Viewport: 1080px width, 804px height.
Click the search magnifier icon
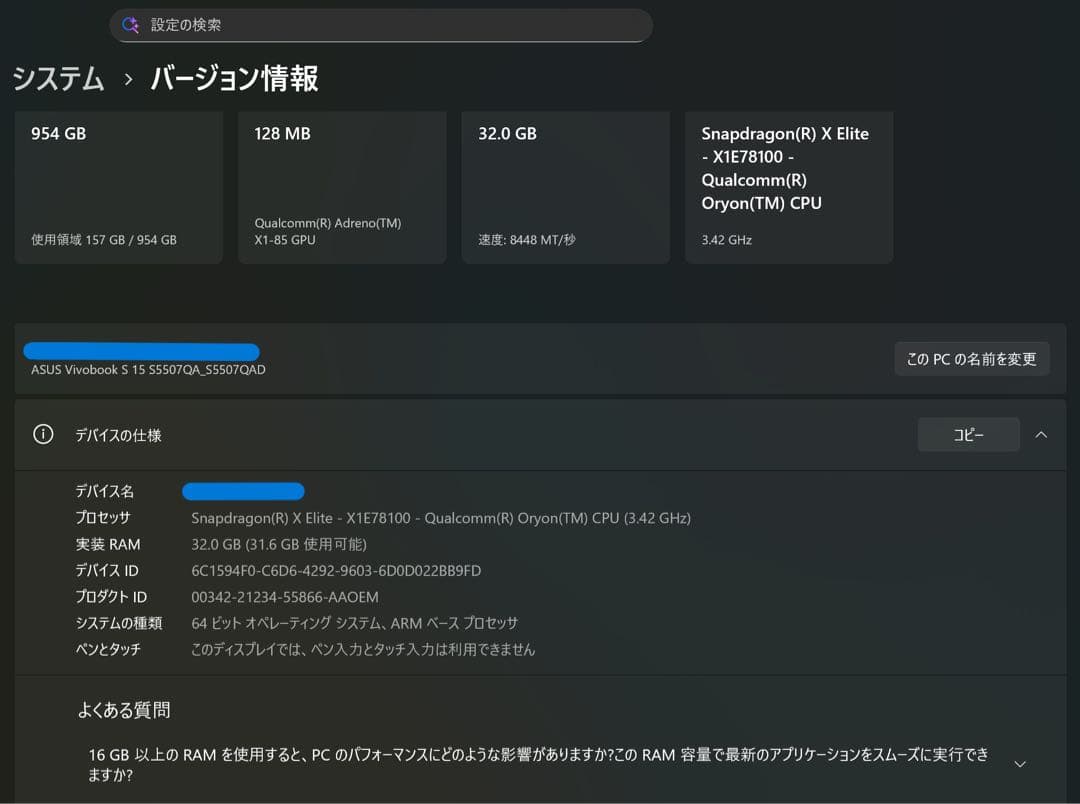[131, 25]
